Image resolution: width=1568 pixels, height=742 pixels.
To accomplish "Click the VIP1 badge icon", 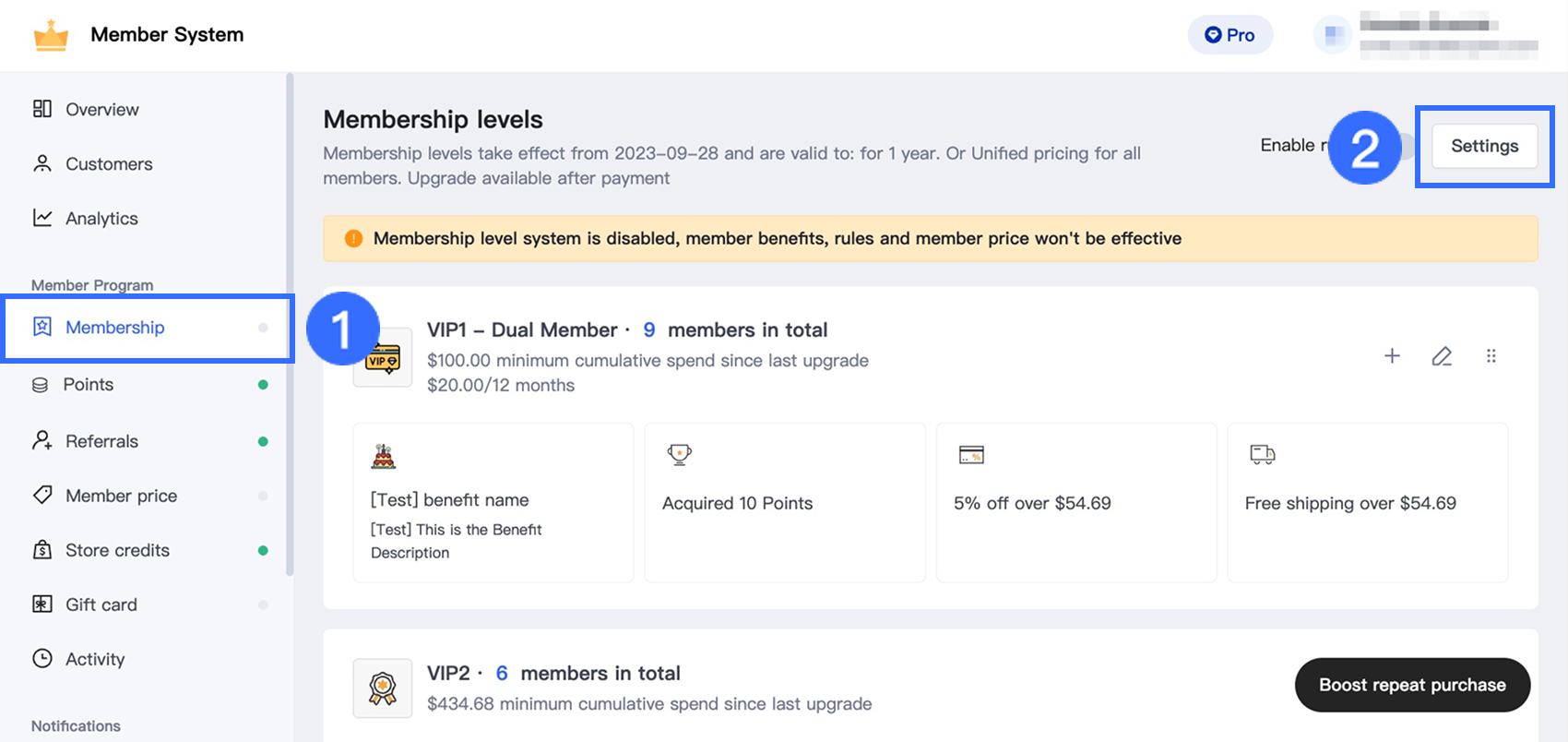I will pos(383,358).
